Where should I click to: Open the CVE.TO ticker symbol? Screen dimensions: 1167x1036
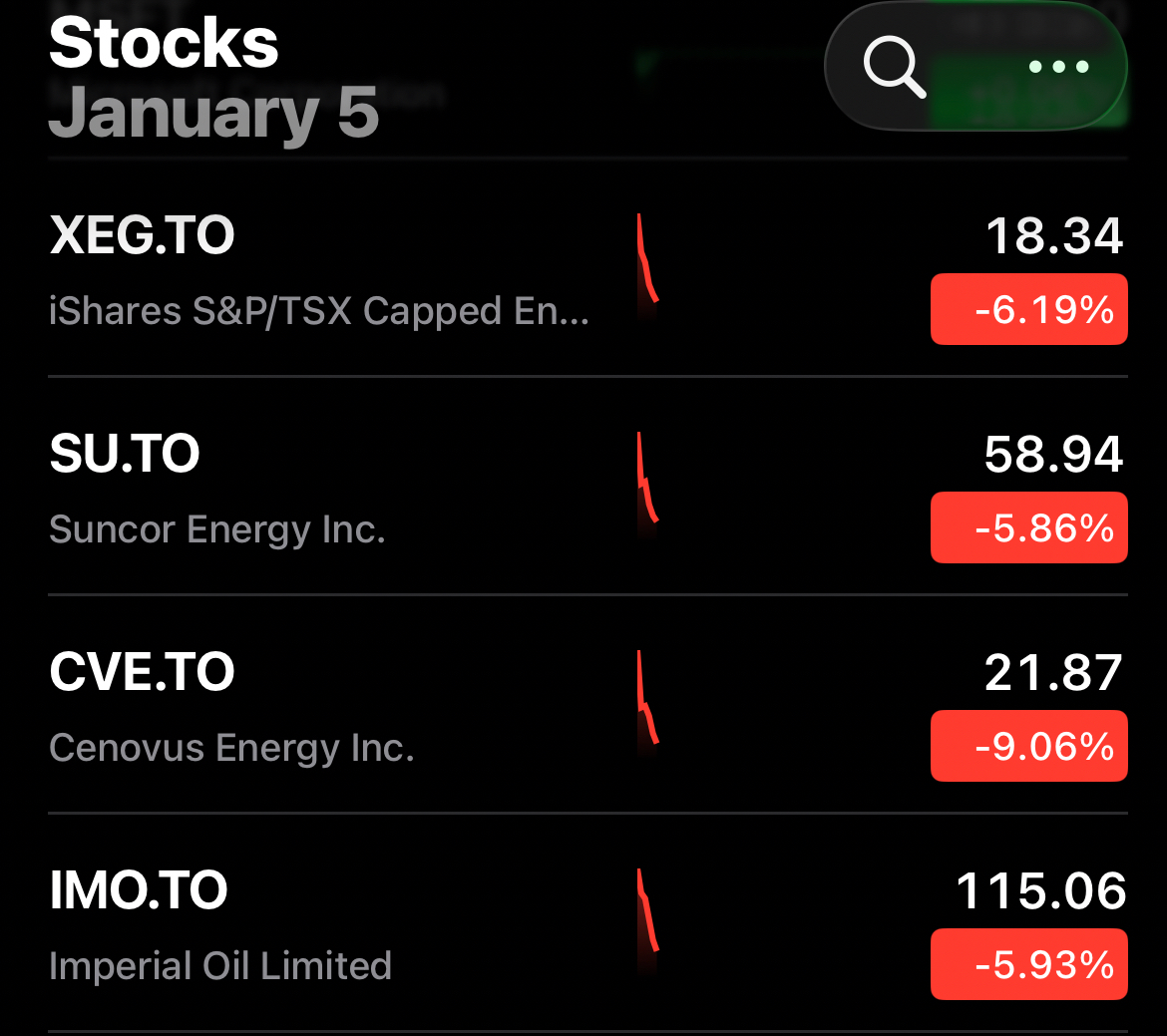pos(142,673)
